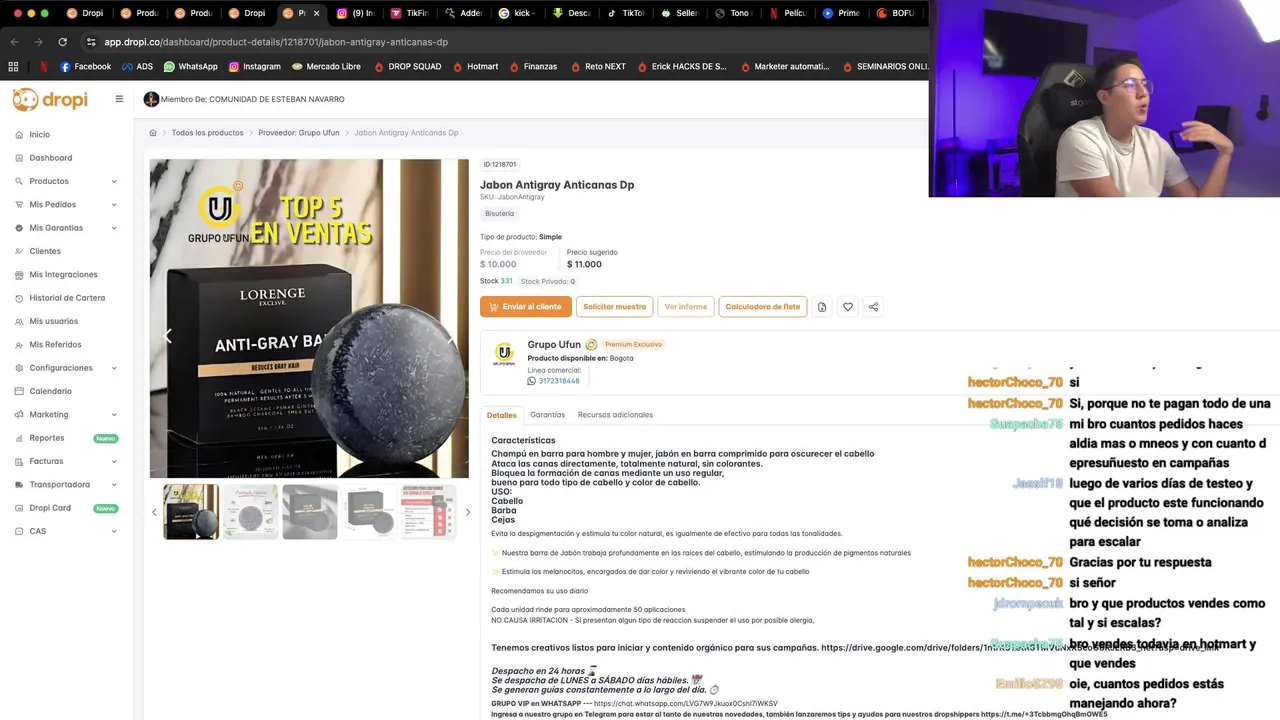Switch to the Instagram (9) browser tab
The image size is (1280, 720).
(x=355, y=13)
